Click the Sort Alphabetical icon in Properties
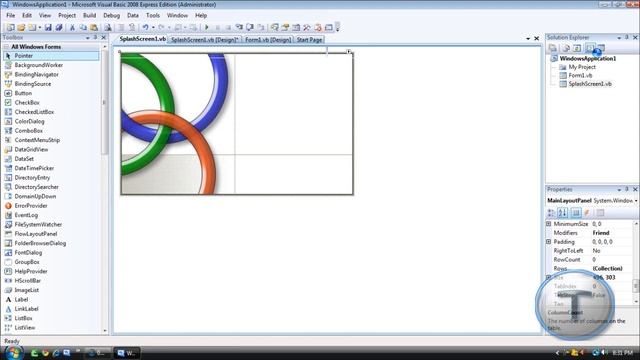 [x=562, y=213]
